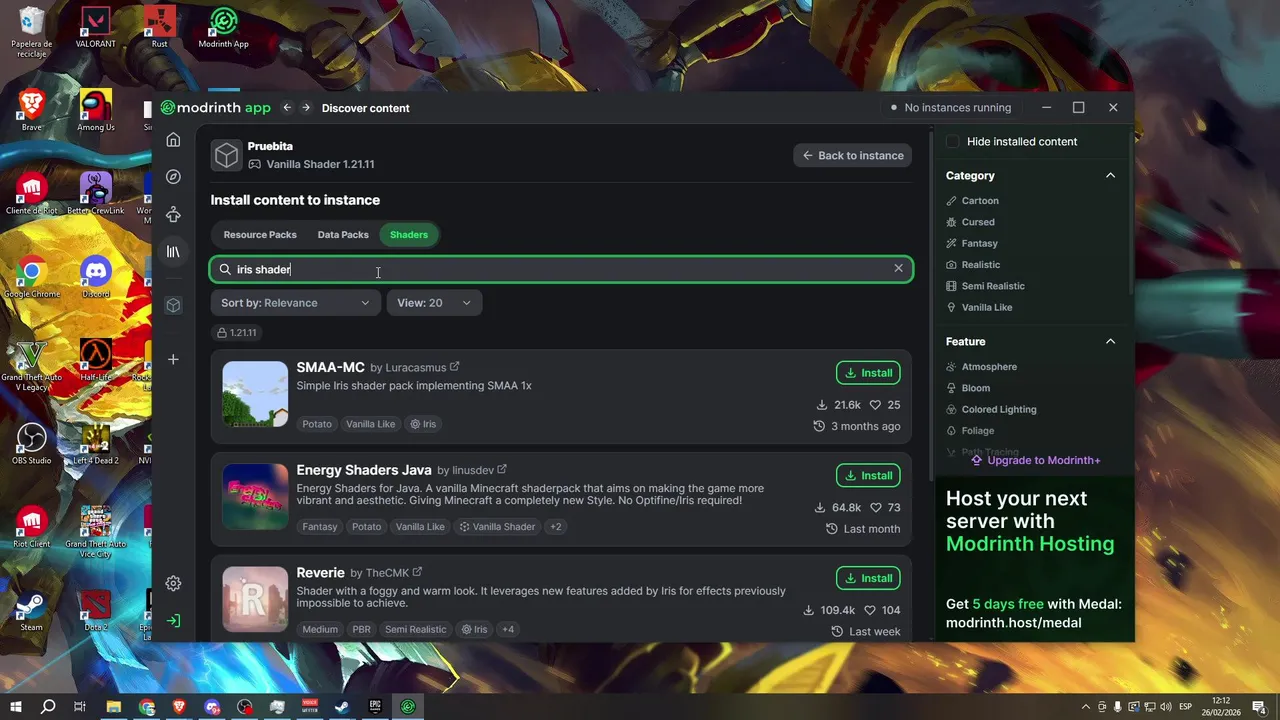Clear the search with the X icon
The width and height of the screenshot is (1280, 720).
coord(898,268)
